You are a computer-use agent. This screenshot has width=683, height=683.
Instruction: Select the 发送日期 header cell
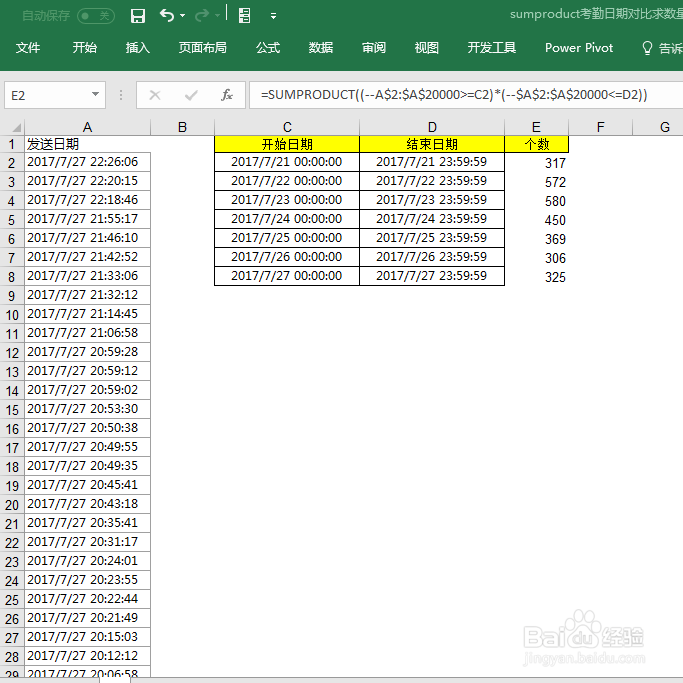tap(88, 144)
